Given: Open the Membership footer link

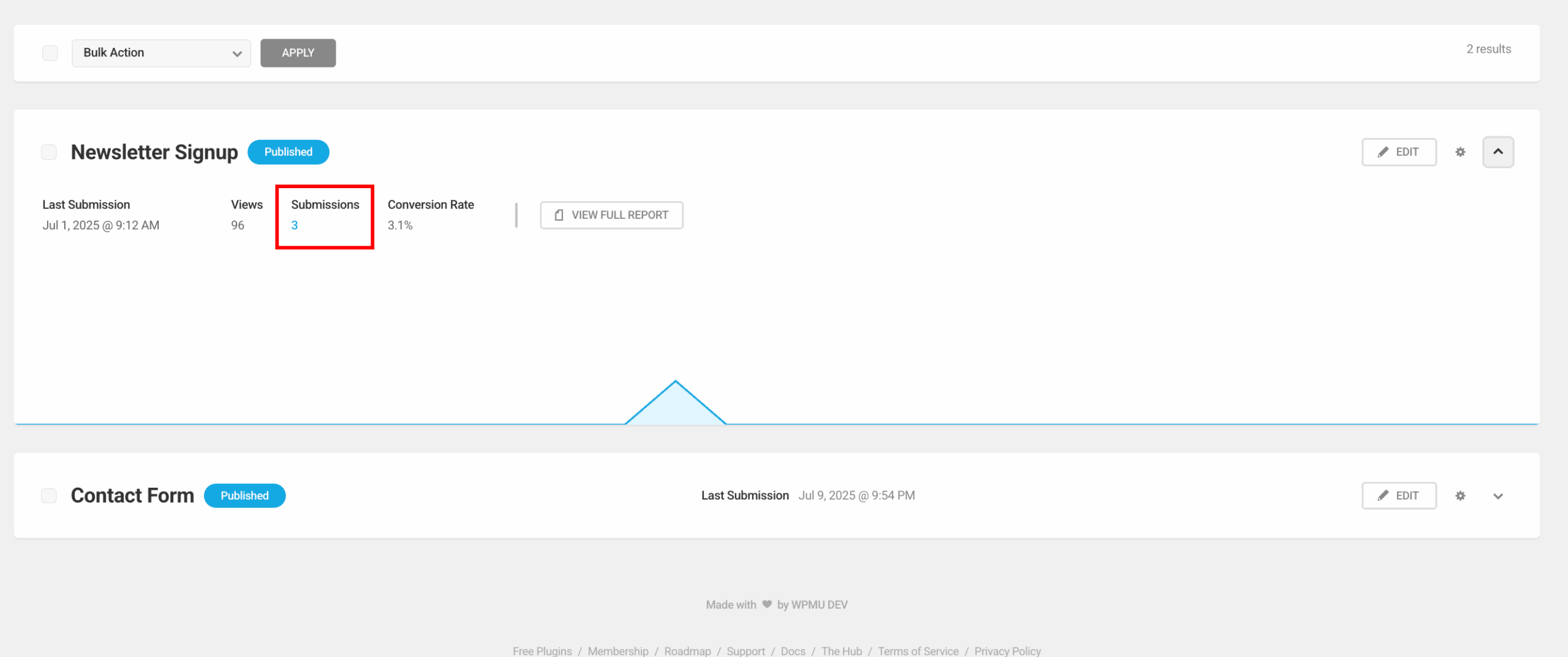Looking at the screenshot, I should point(618,651).
